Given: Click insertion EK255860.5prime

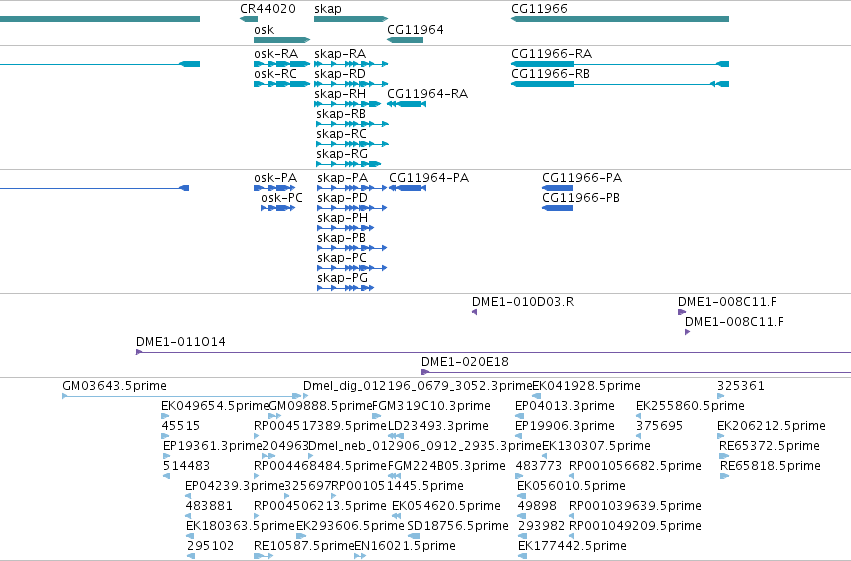Looking at the screenshot, I should click(639, 416).
